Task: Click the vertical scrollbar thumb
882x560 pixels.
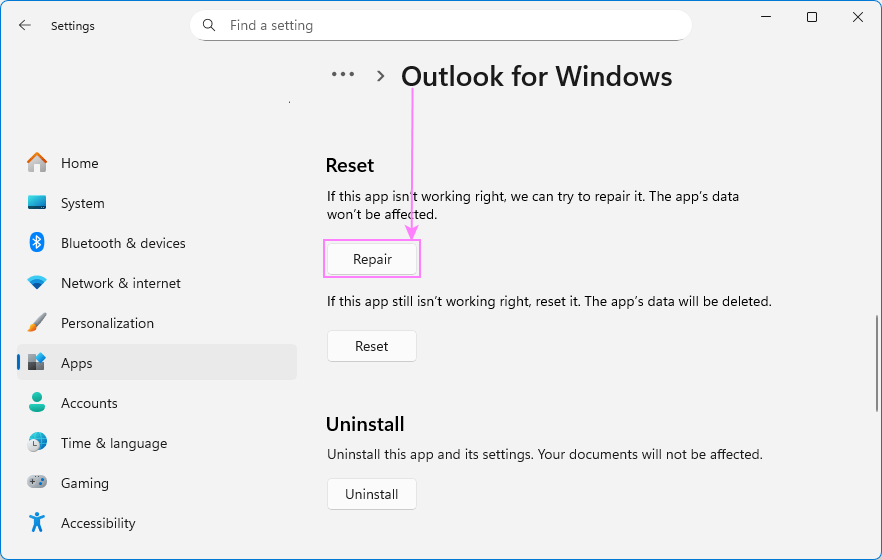Action: [876, 364]
